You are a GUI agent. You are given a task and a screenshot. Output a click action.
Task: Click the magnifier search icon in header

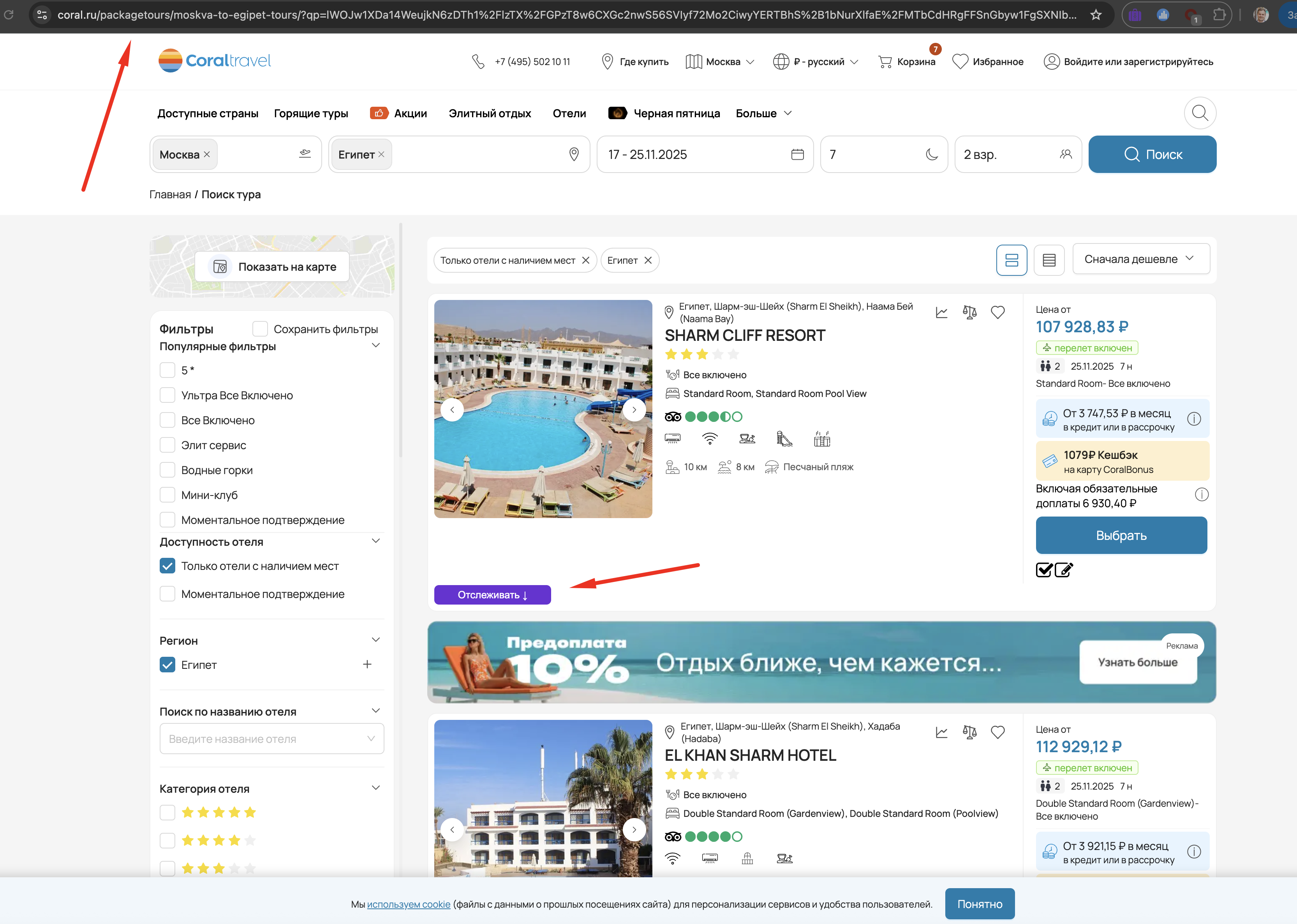(1200, 113)
